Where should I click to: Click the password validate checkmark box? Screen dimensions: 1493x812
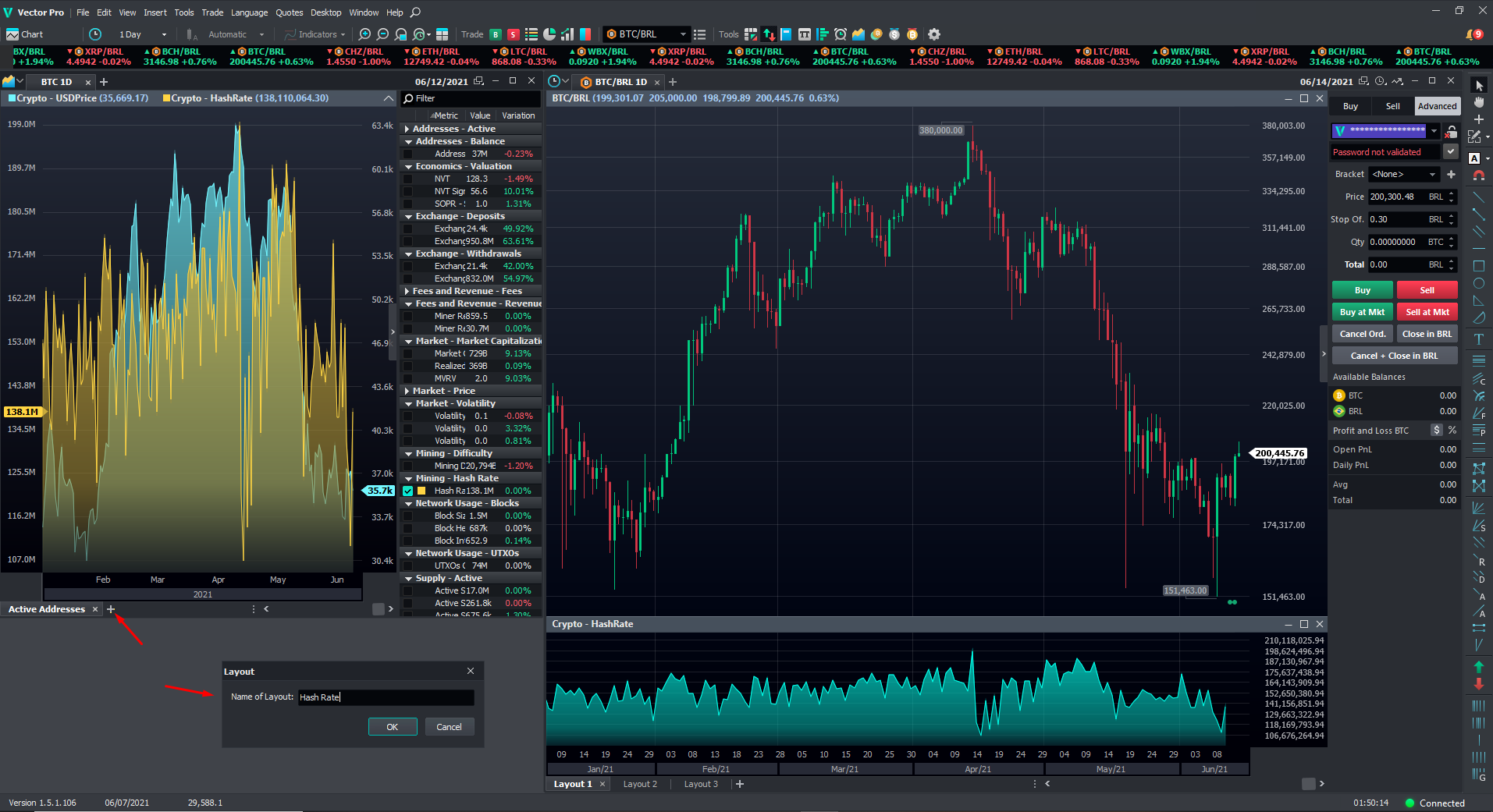1451,152
